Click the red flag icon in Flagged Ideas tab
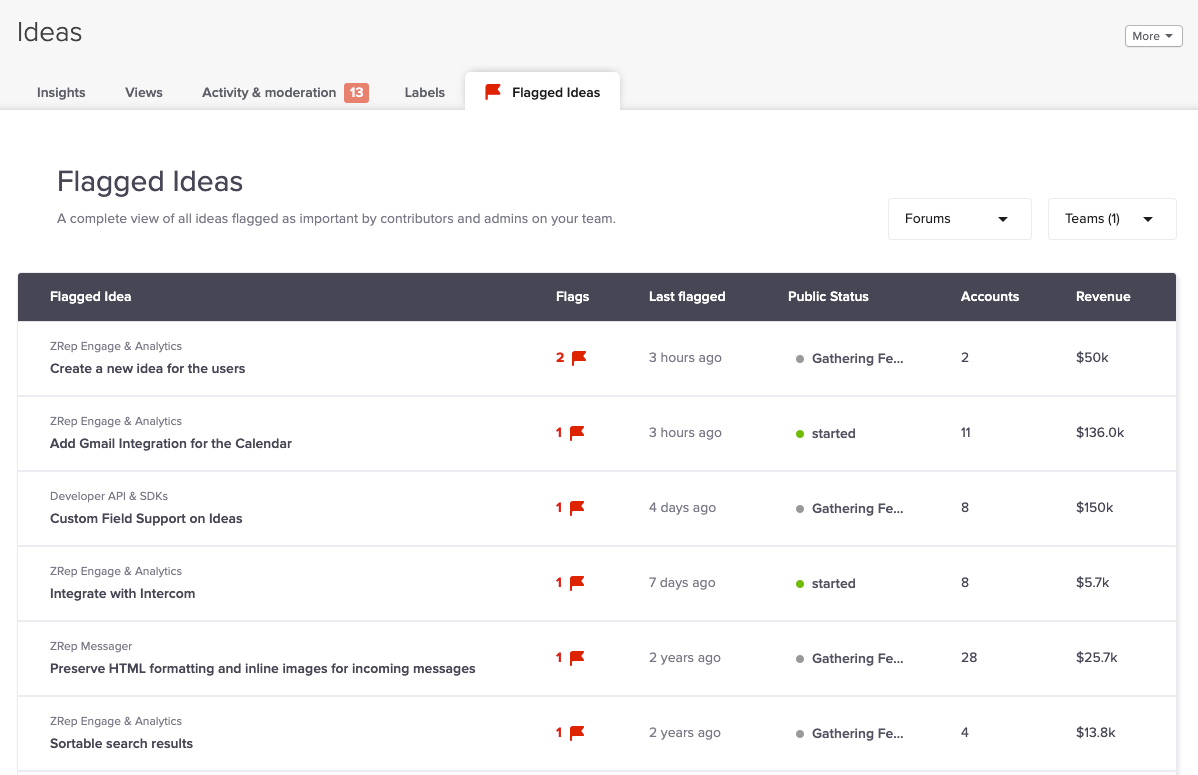 point(493,92)
